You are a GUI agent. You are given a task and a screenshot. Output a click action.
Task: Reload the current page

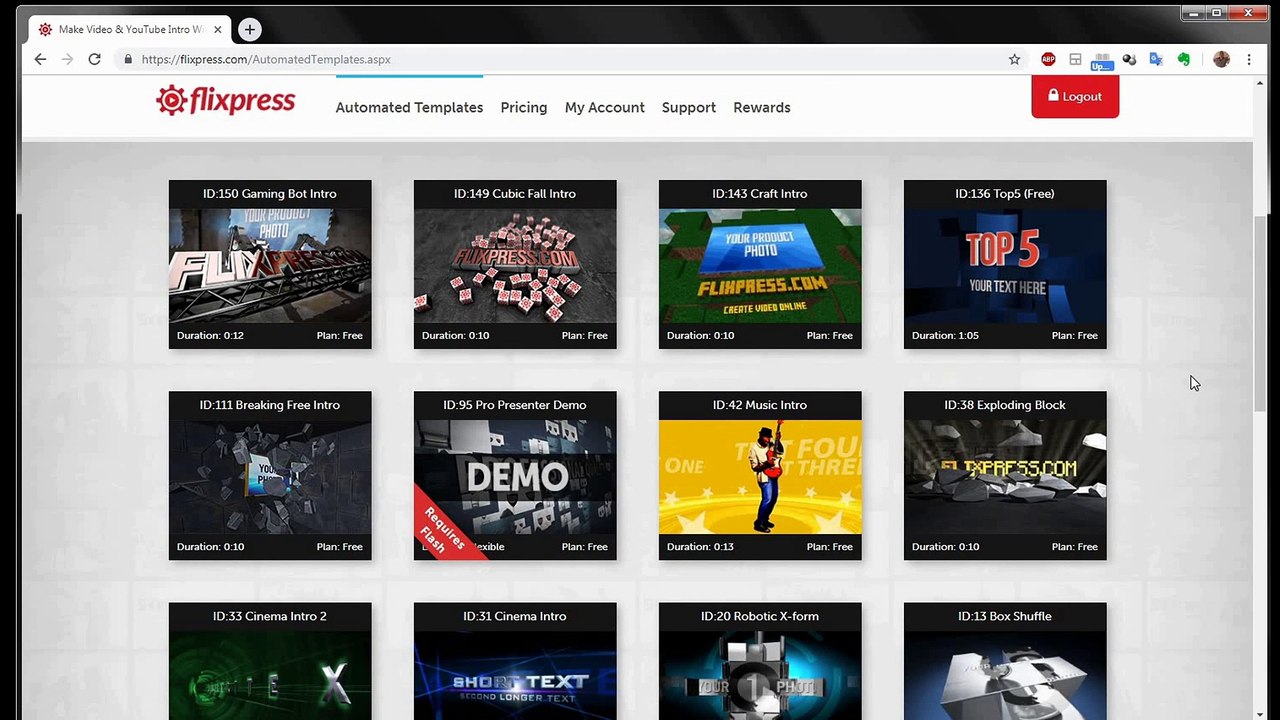click(x=94, y=59)
